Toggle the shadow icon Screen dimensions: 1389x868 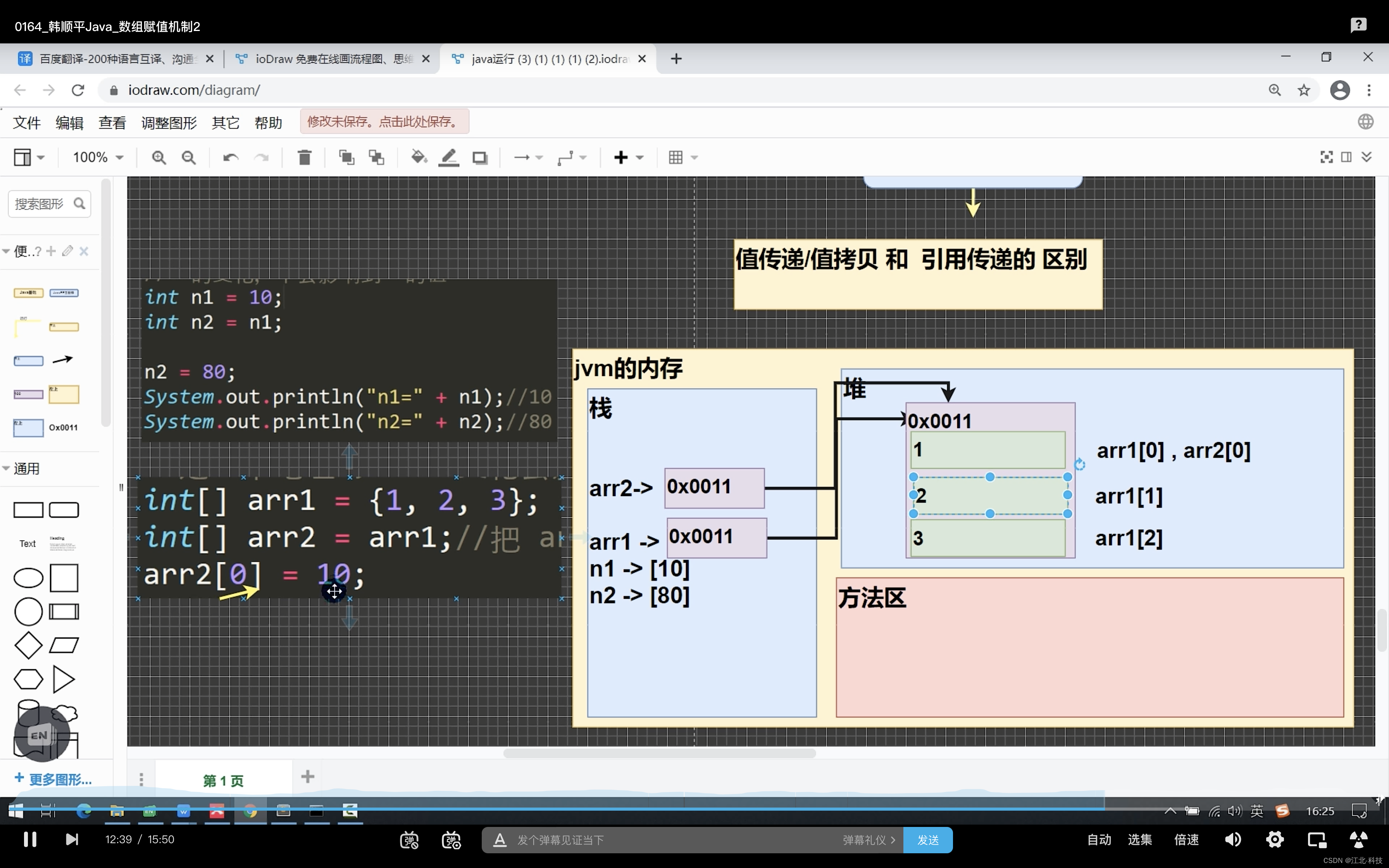(480, 157)
